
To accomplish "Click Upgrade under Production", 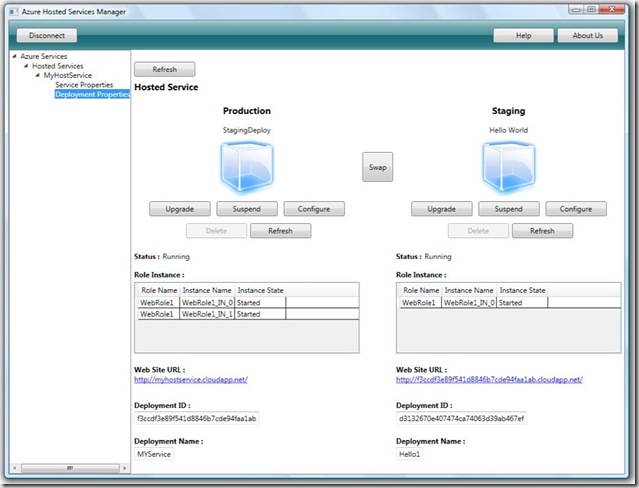I will click(x=180, y=209).
